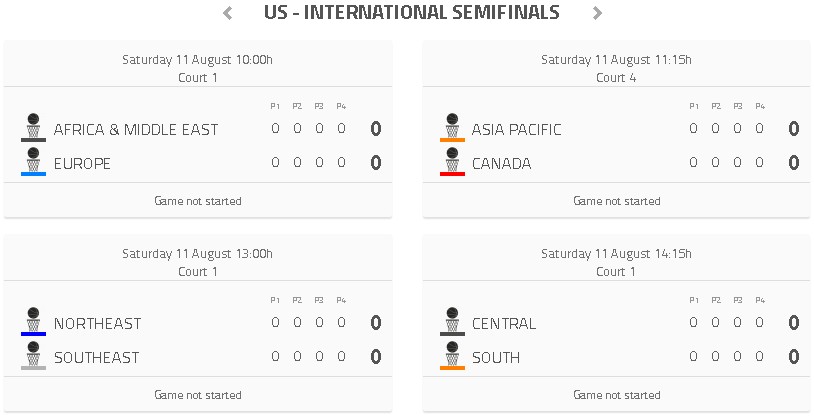Click the Northeast team basketball icon
814x416 pixels.
(33, 321)
